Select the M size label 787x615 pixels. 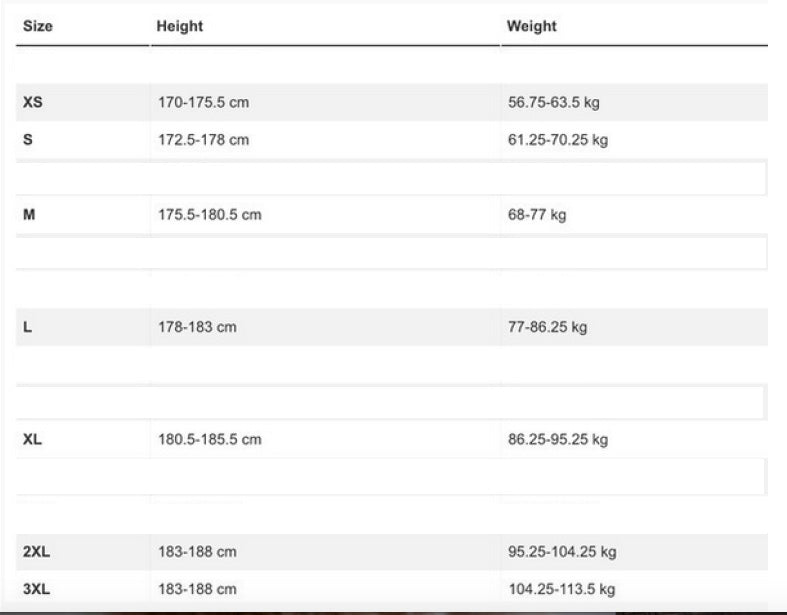point(29,215)
